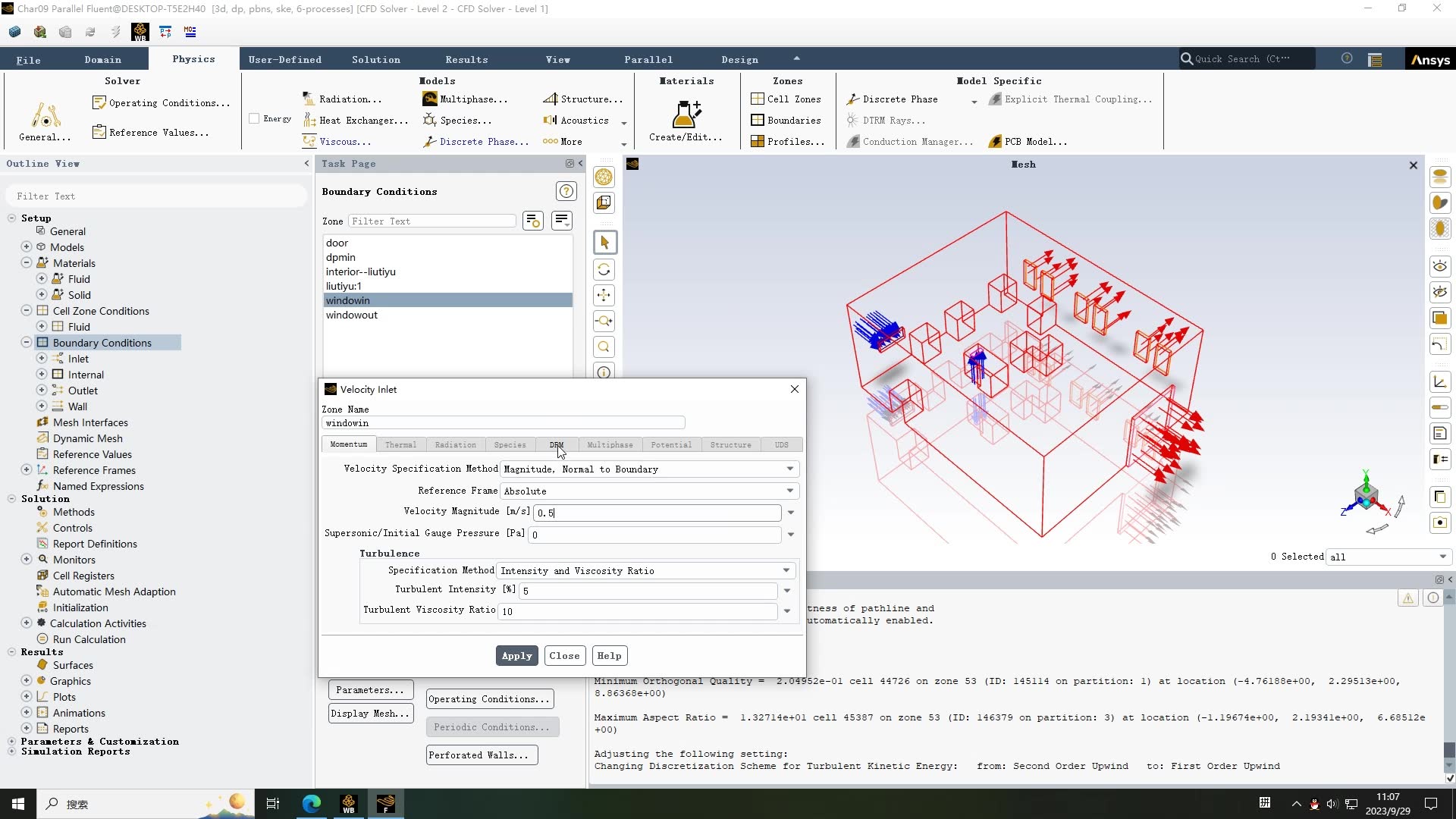Open the Thermal tab in the Velocity Inlet dialog
Screen dimensions: 1456x819
tap(400, 445)
